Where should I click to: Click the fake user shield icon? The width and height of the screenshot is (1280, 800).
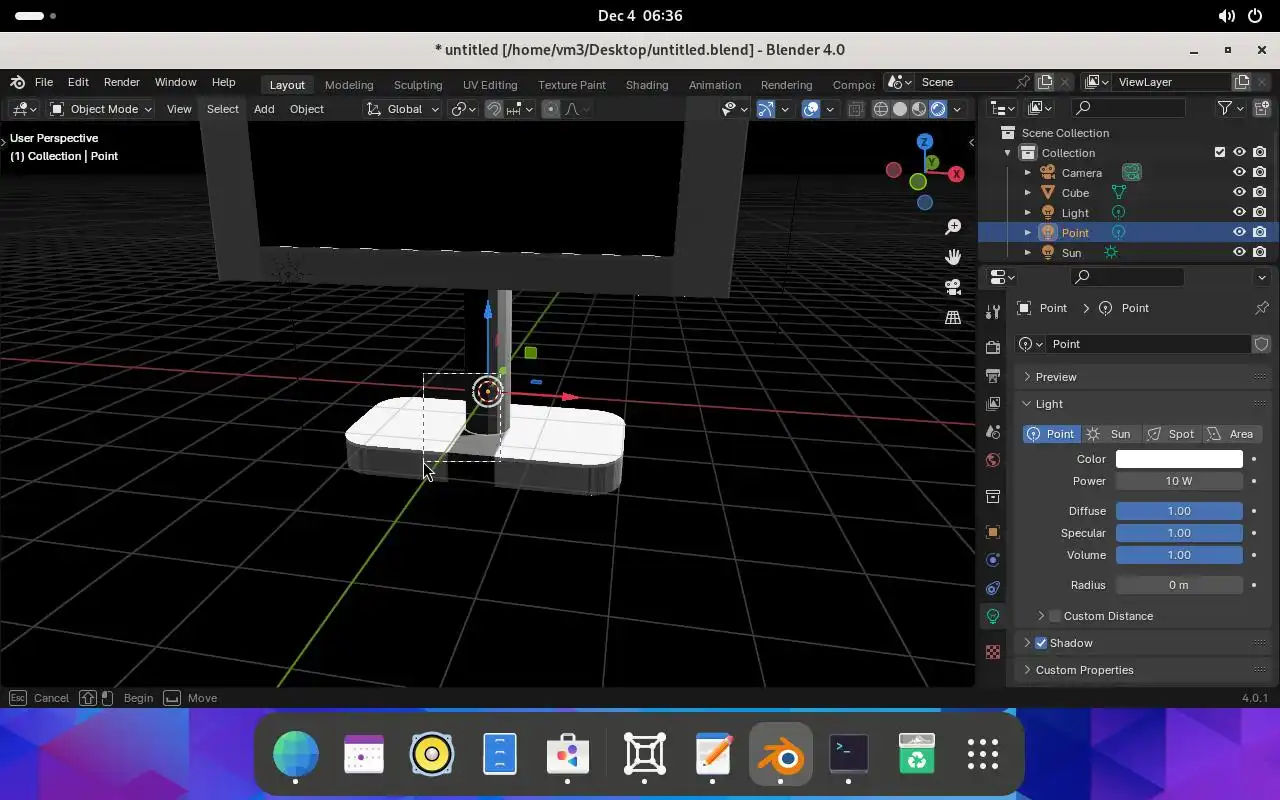pos(1261,344)
